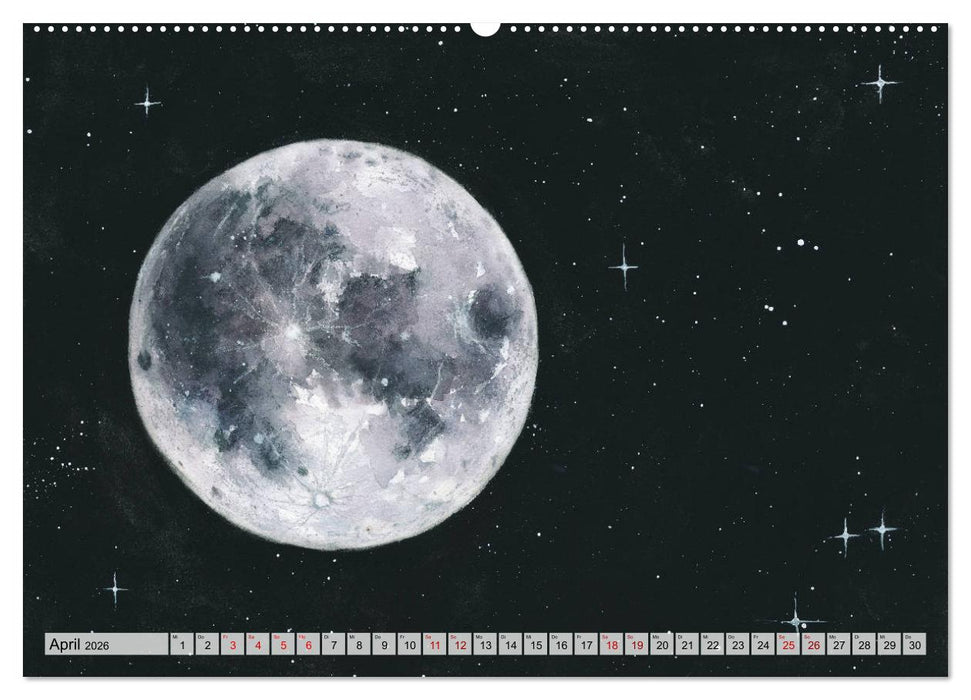Click the date 15 cell
Image resolution: width=971 pixels, height=700 pixels.
pyautogui.click(x=535, y=645)
